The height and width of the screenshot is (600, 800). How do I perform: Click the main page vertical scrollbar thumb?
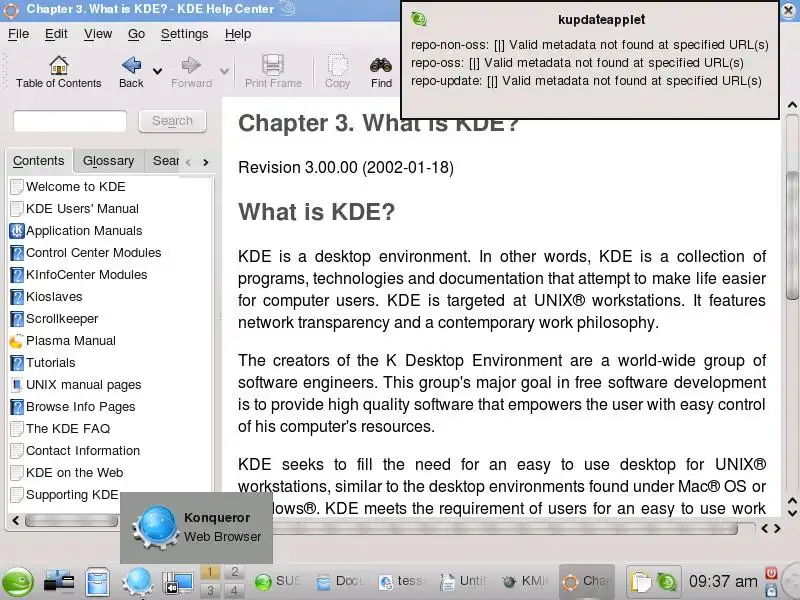pyautogui.click(x=792, y=235)
